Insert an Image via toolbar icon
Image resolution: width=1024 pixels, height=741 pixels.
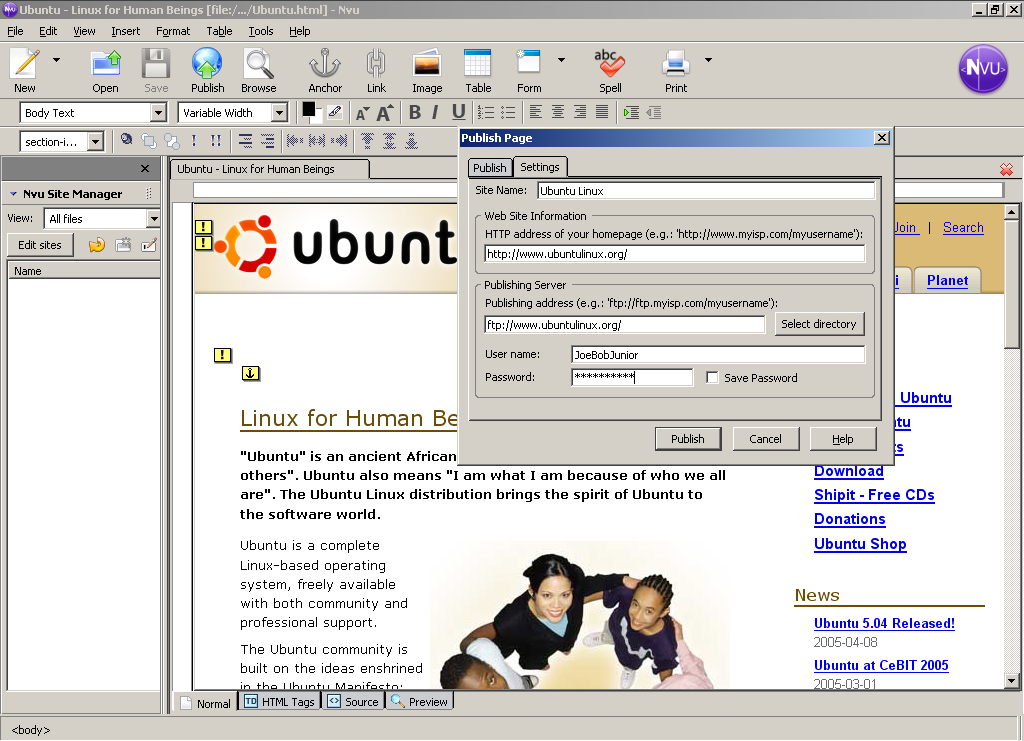(x=427, y=64)
